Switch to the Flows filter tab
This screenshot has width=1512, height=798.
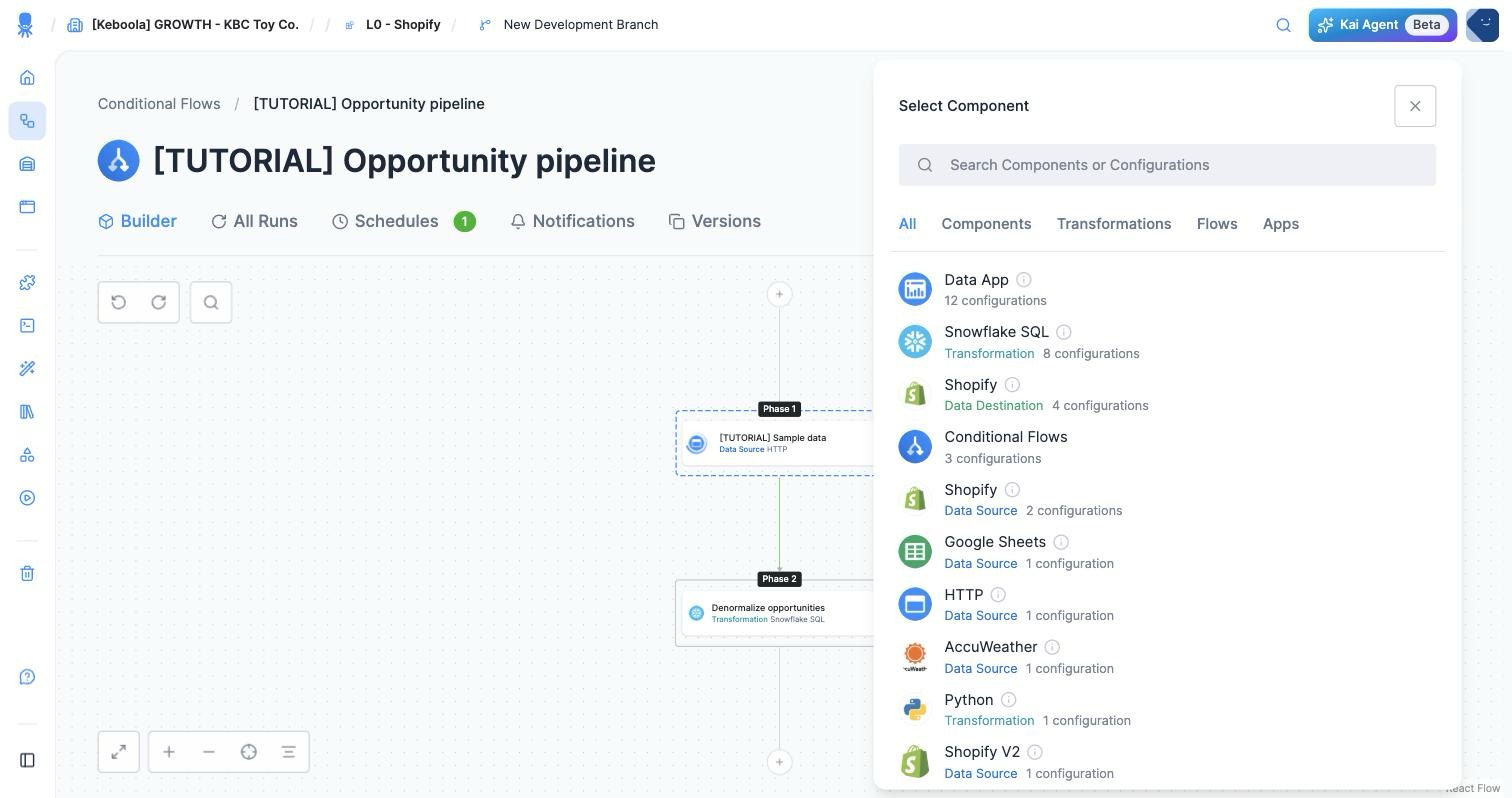[x=1217, y=224]
